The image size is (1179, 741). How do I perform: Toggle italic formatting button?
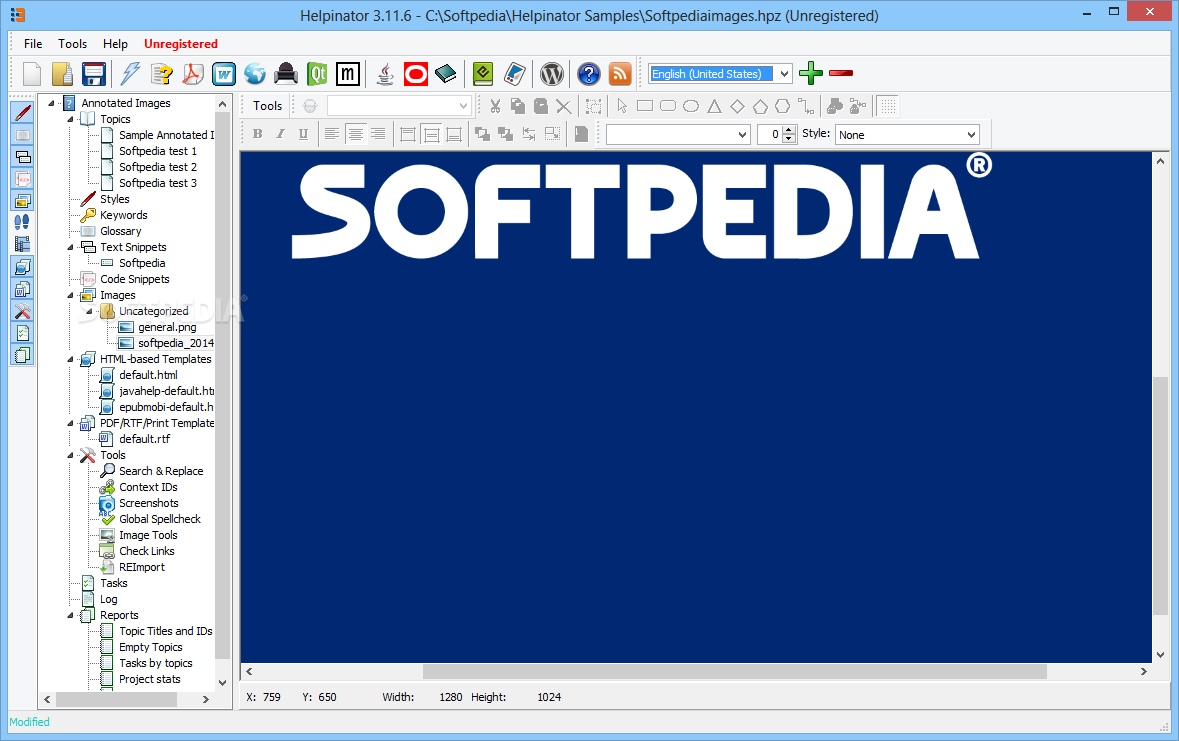click(x=280, y=134)
